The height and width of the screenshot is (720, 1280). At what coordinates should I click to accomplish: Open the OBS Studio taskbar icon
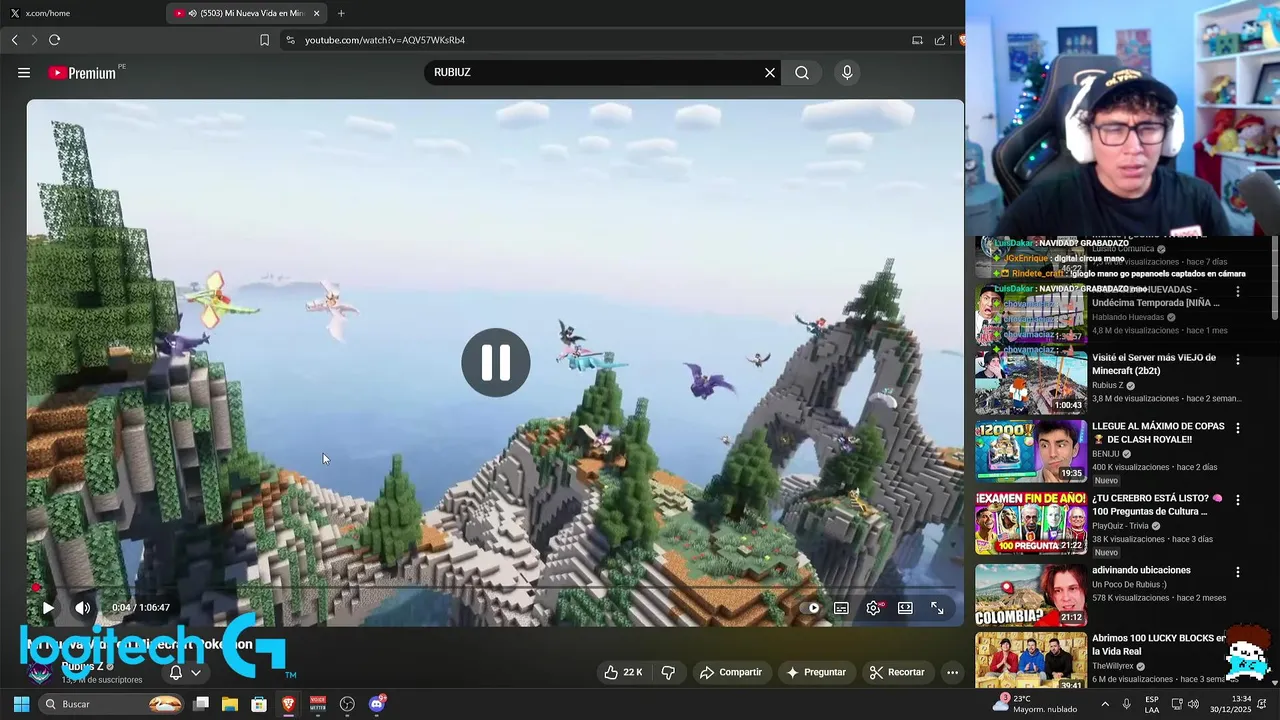[347, 704]
